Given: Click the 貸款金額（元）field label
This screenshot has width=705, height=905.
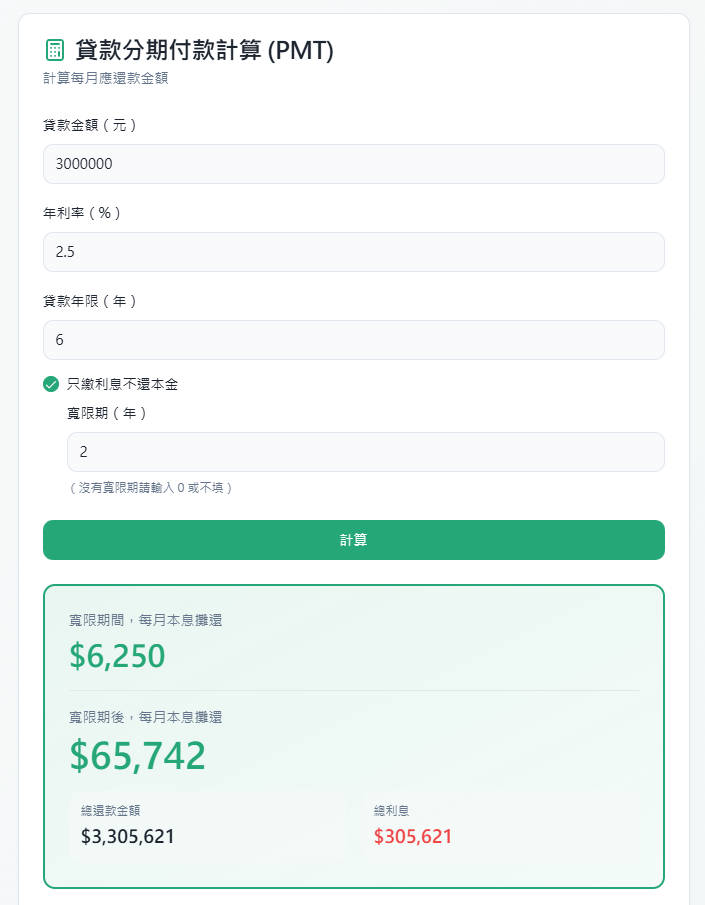Looking at the screenshot, I should coord(88,126).
